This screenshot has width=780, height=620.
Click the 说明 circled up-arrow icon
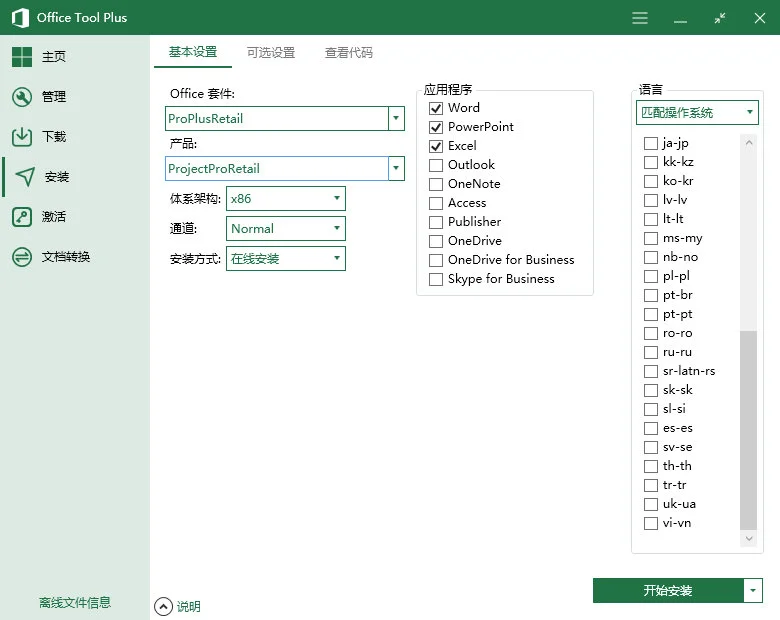click(x=163, y=606)
